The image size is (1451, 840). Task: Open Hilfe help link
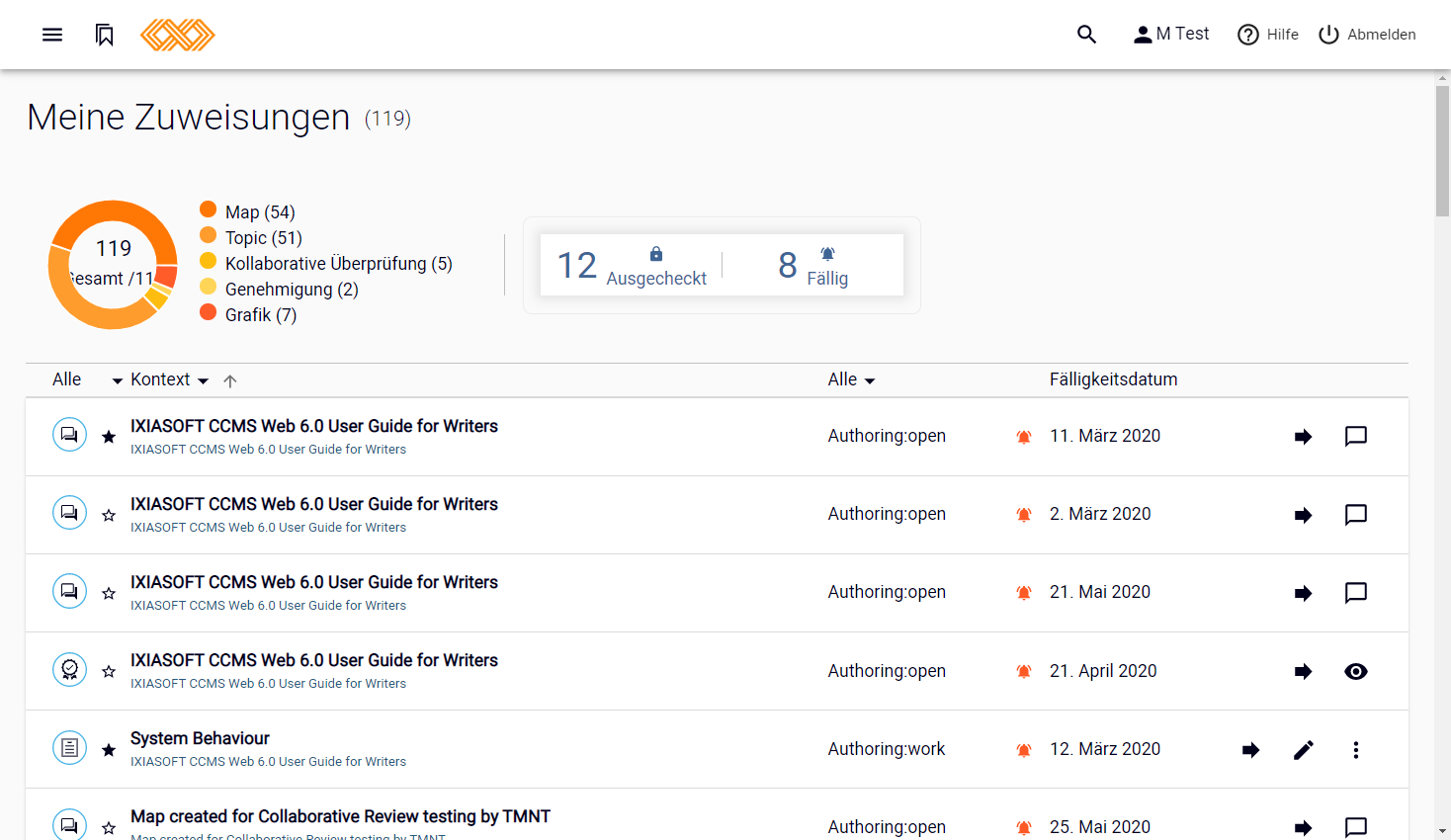1268,35
